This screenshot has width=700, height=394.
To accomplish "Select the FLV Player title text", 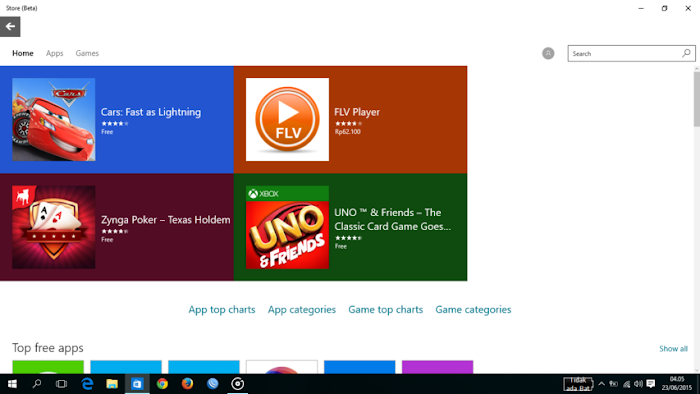I will coord(357,112).
